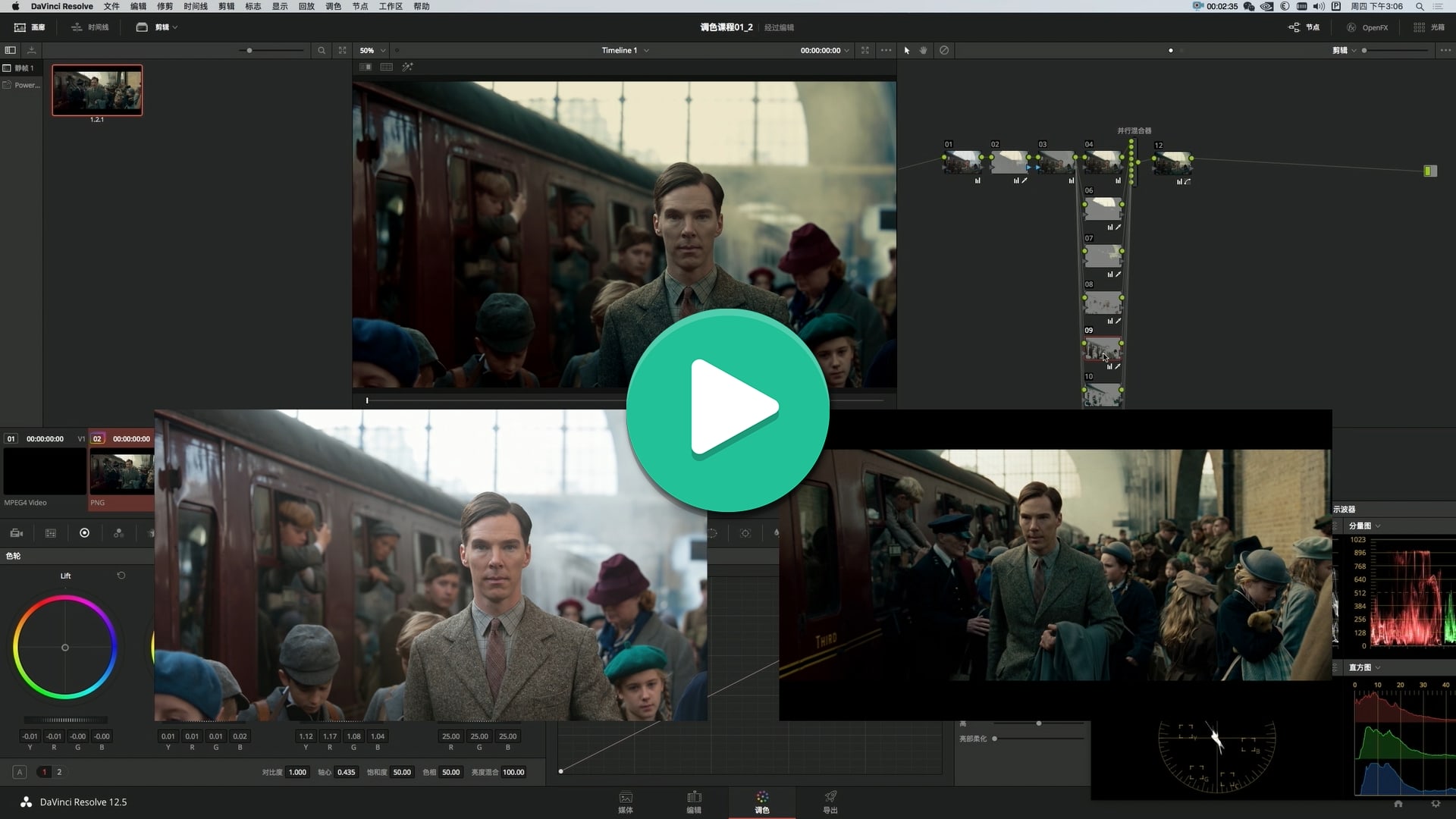Select clip 02 PNG thumbnail

pos(121,471)
